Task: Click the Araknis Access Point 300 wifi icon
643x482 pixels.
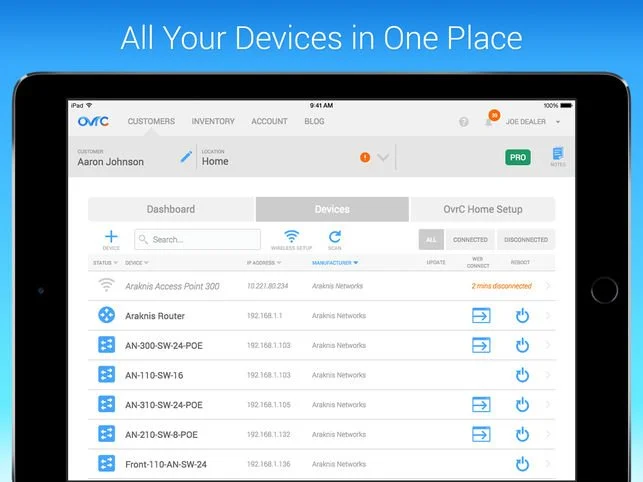Action: [x=106, y=286]
